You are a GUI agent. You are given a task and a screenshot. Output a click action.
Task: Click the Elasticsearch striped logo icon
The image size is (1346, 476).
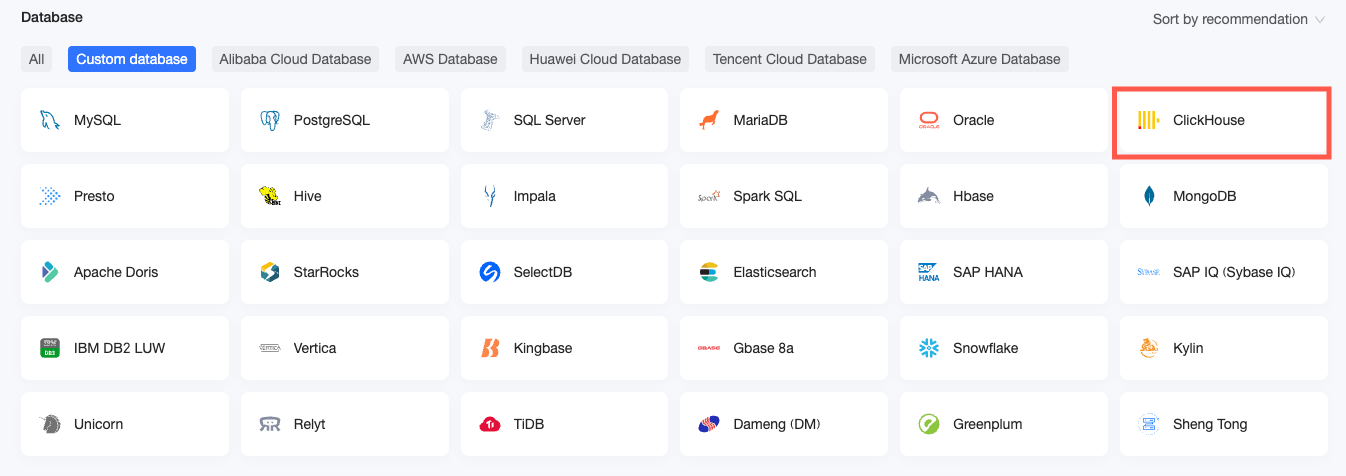pyautogui.click(x=709, y=272)
